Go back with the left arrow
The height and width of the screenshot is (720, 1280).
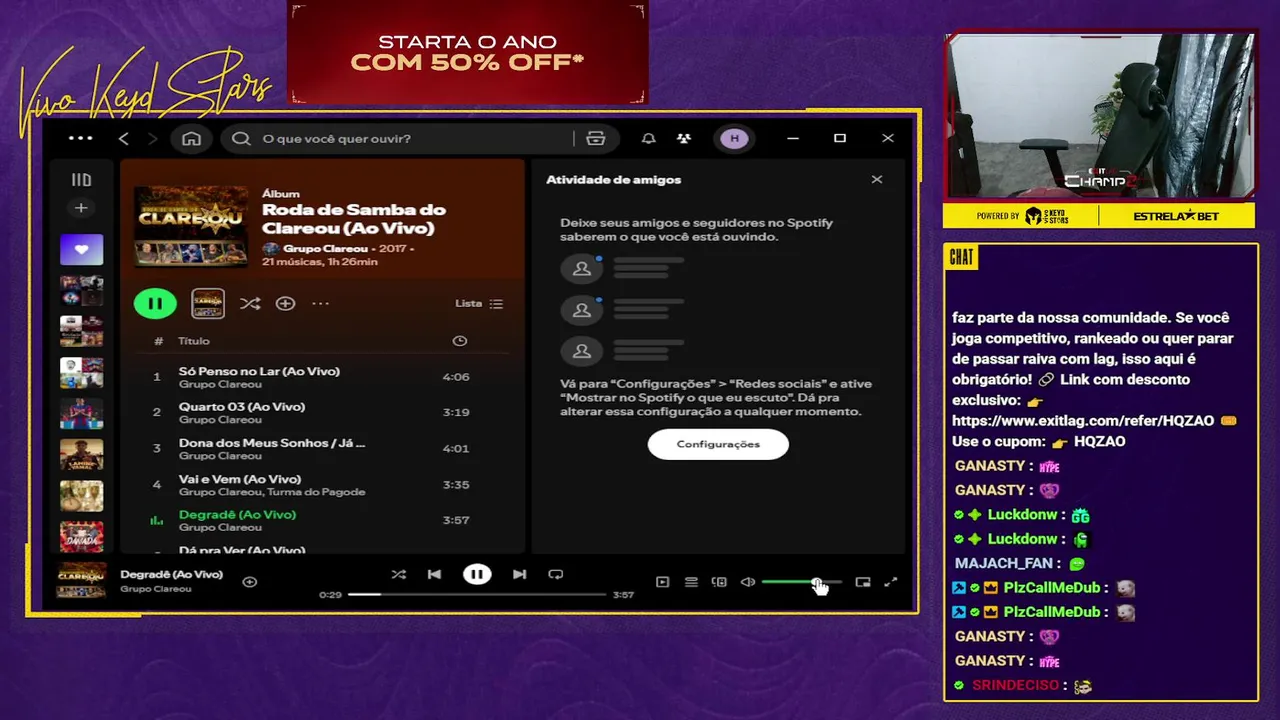coord(124,138)
